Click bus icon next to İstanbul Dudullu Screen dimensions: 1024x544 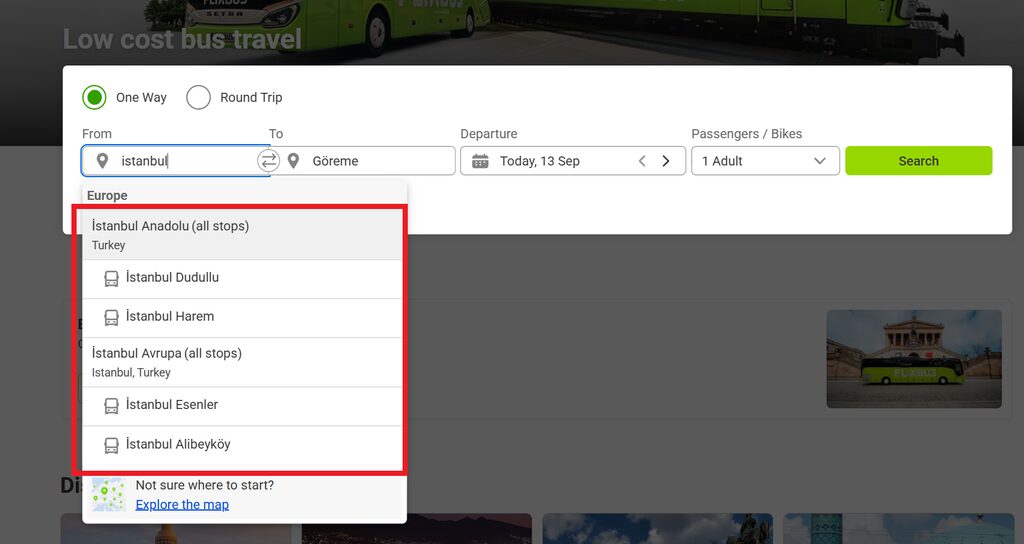(112, 279)
